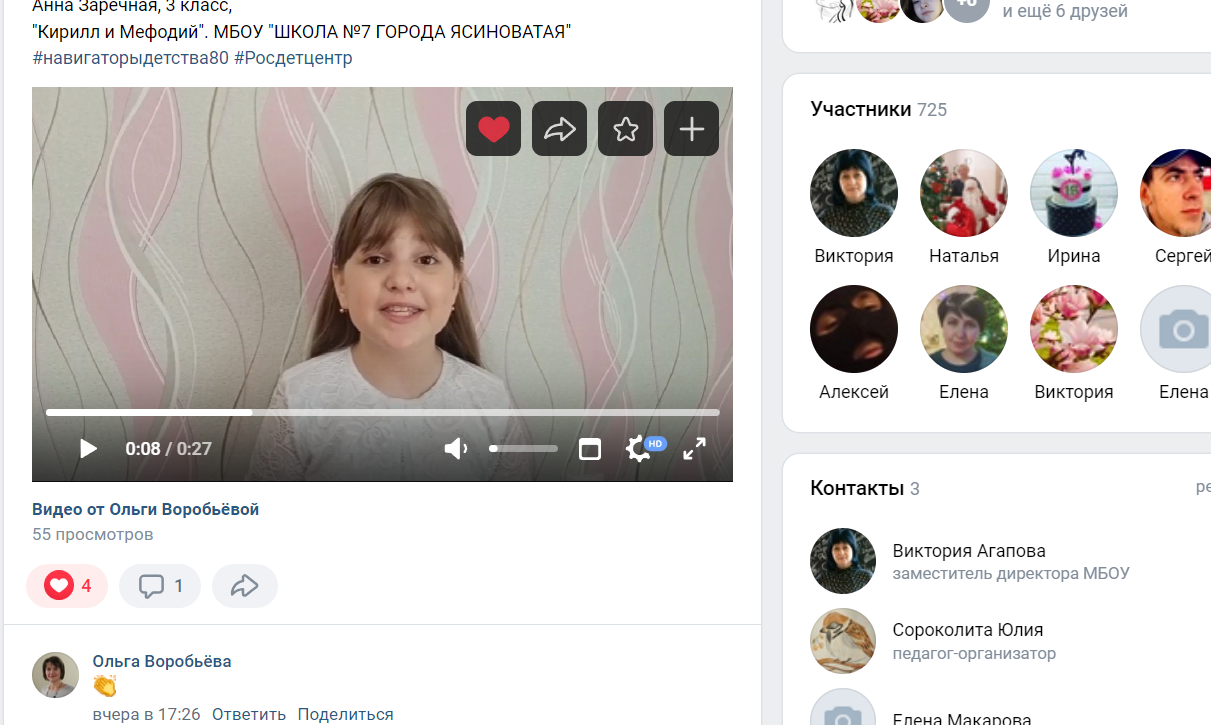
Task: Open hashtag #навигаторыдетства80
Action: click(x=130, y=58)
